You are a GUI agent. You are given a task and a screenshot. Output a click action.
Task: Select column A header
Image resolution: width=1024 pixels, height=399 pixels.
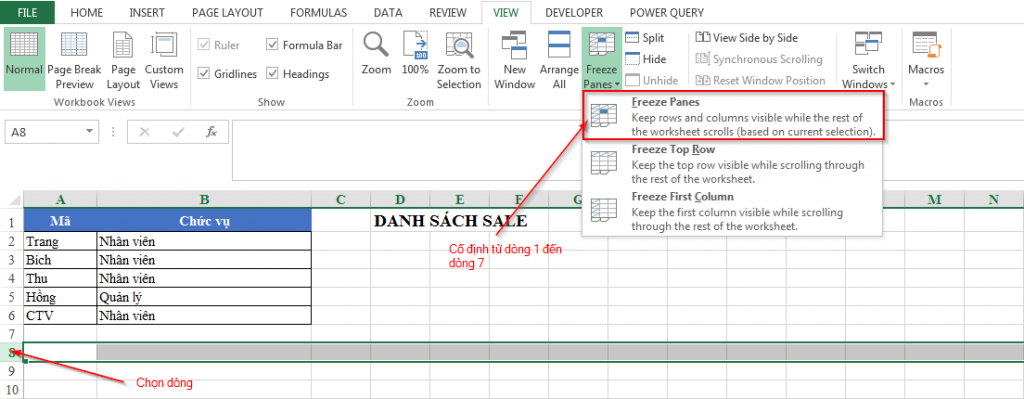(60, 199)
